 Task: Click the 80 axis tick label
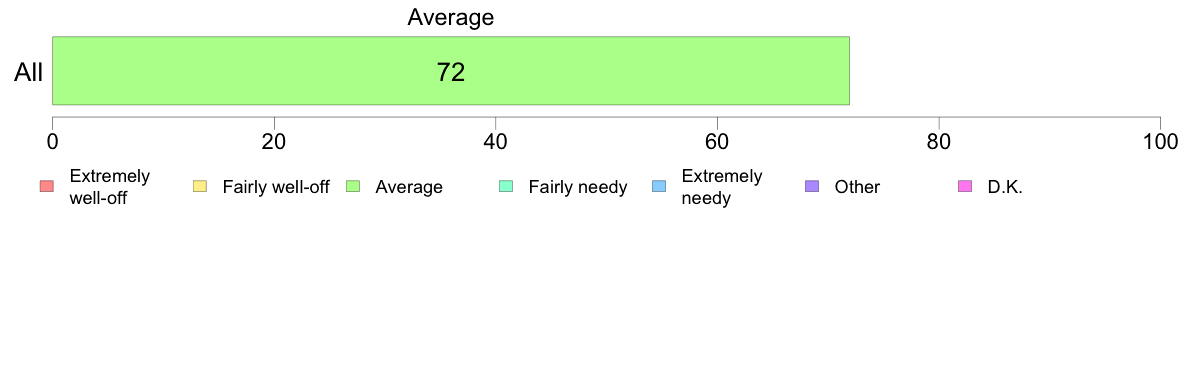pos(939,142)
